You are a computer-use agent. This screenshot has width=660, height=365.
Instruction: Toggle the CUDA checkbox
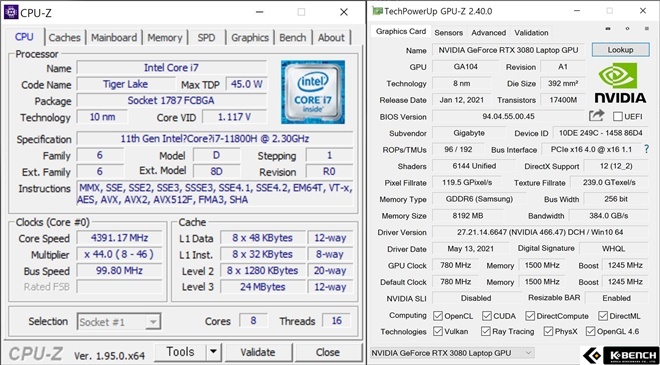point(487,316)
